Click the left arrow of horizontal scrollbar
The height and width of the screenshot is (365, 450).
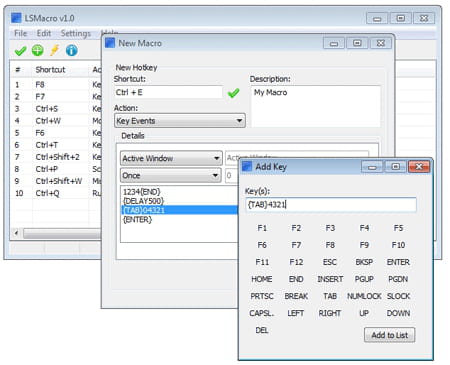17,233
